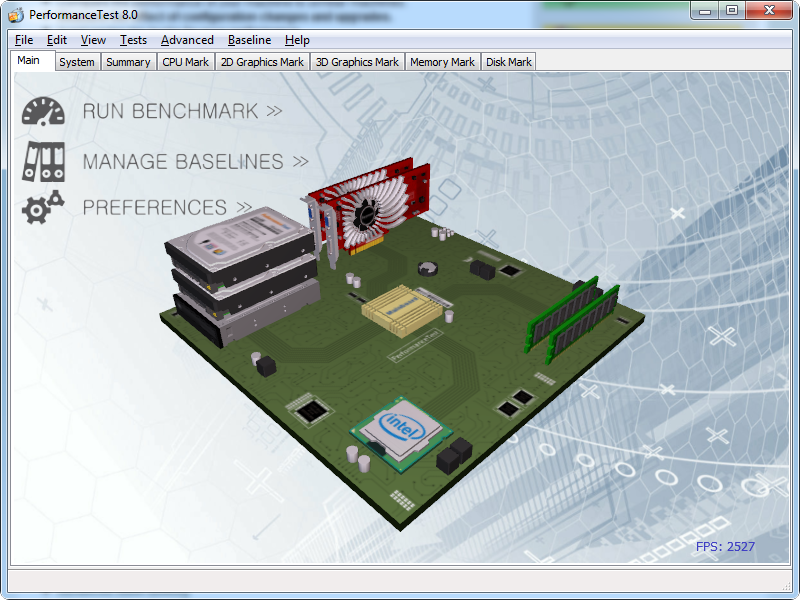Select the Disk Mark tab
800x600 pixels.
coord(508,62)
